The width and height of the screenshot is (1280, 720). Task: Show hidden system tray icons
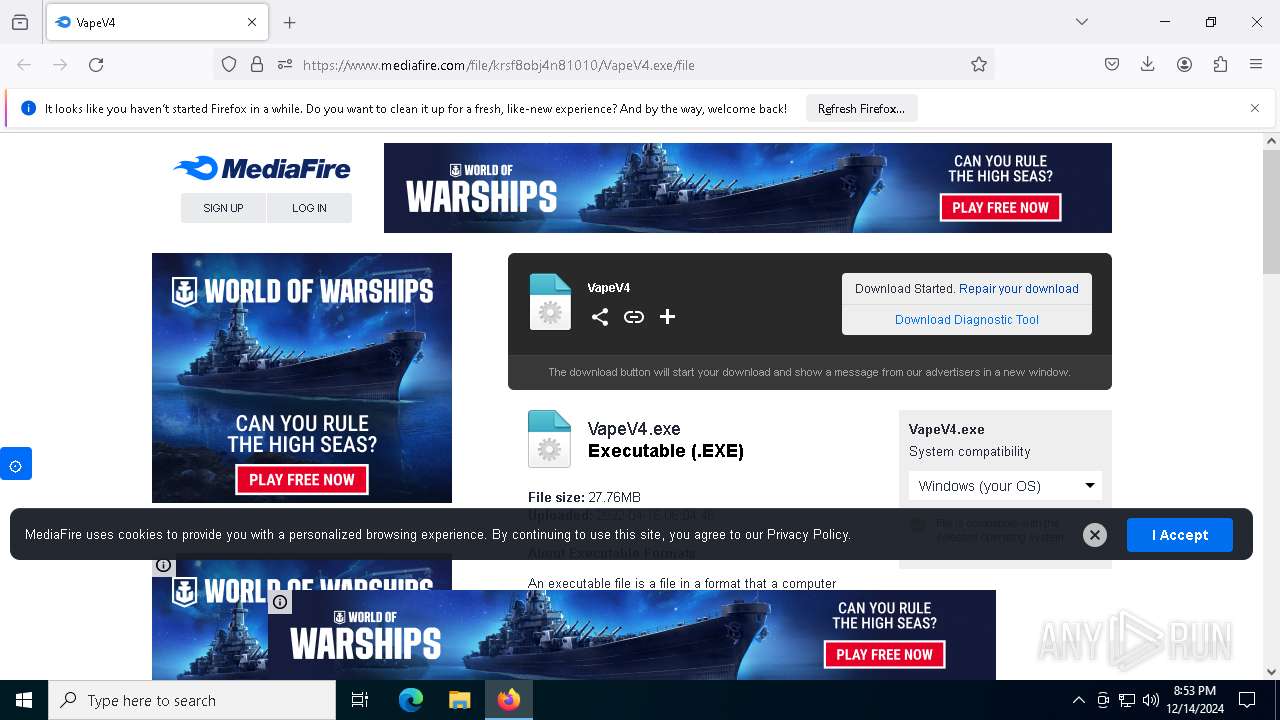(1078, 700)
